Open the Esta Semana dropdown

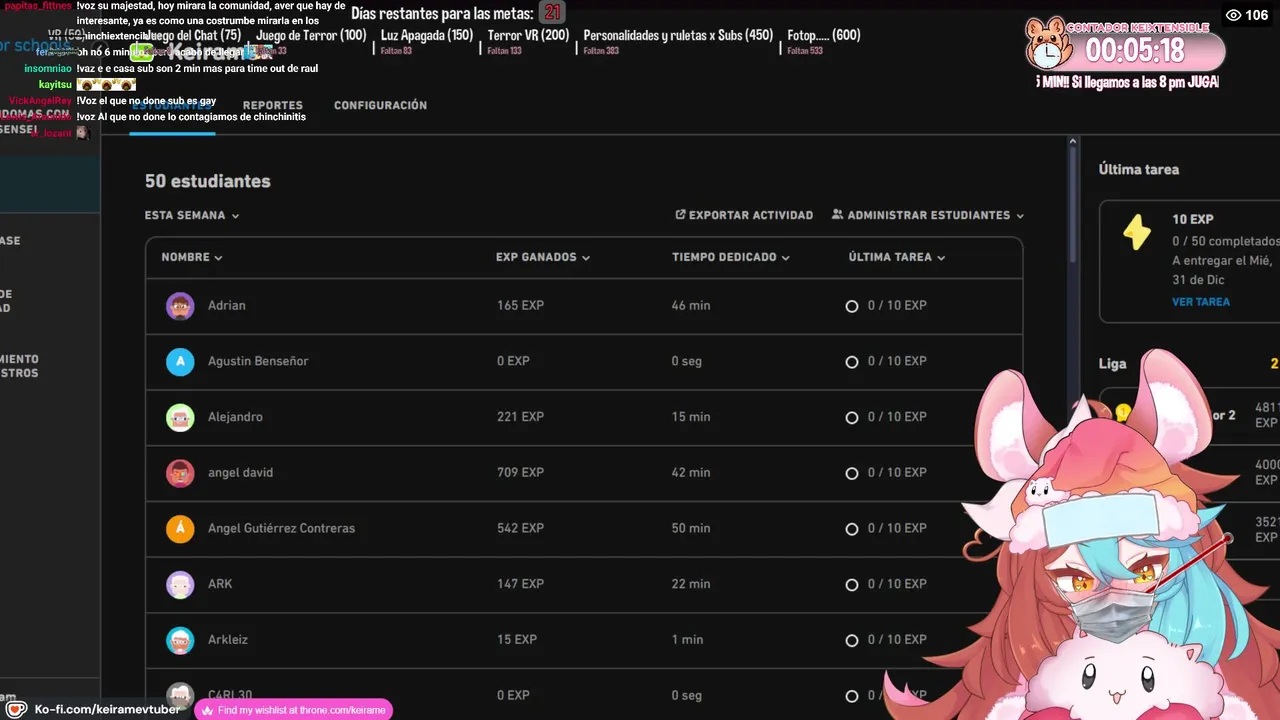192,215
